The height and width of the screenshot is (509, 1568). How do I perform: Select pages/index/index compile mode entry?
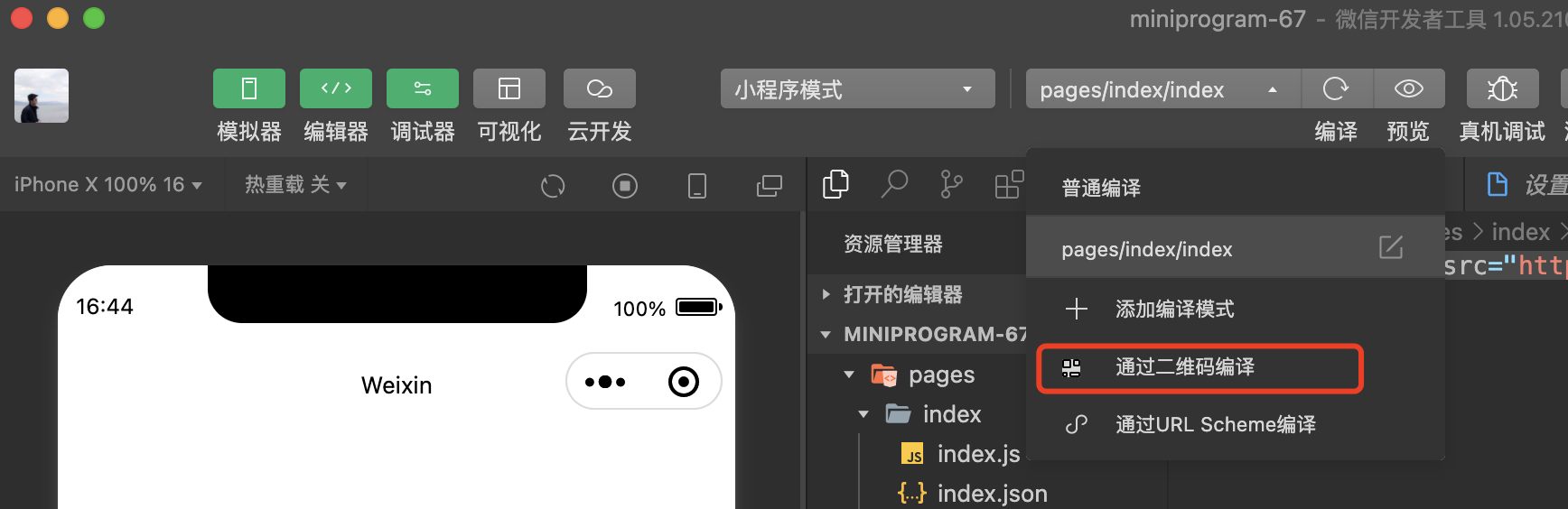click(1236, 248)
